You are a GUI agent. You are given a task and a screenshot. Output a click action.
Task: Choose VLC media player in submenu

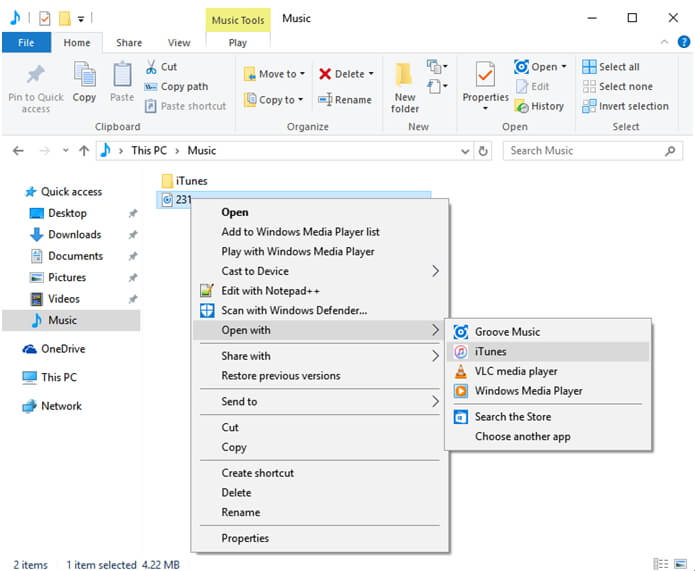pos(549,371)
